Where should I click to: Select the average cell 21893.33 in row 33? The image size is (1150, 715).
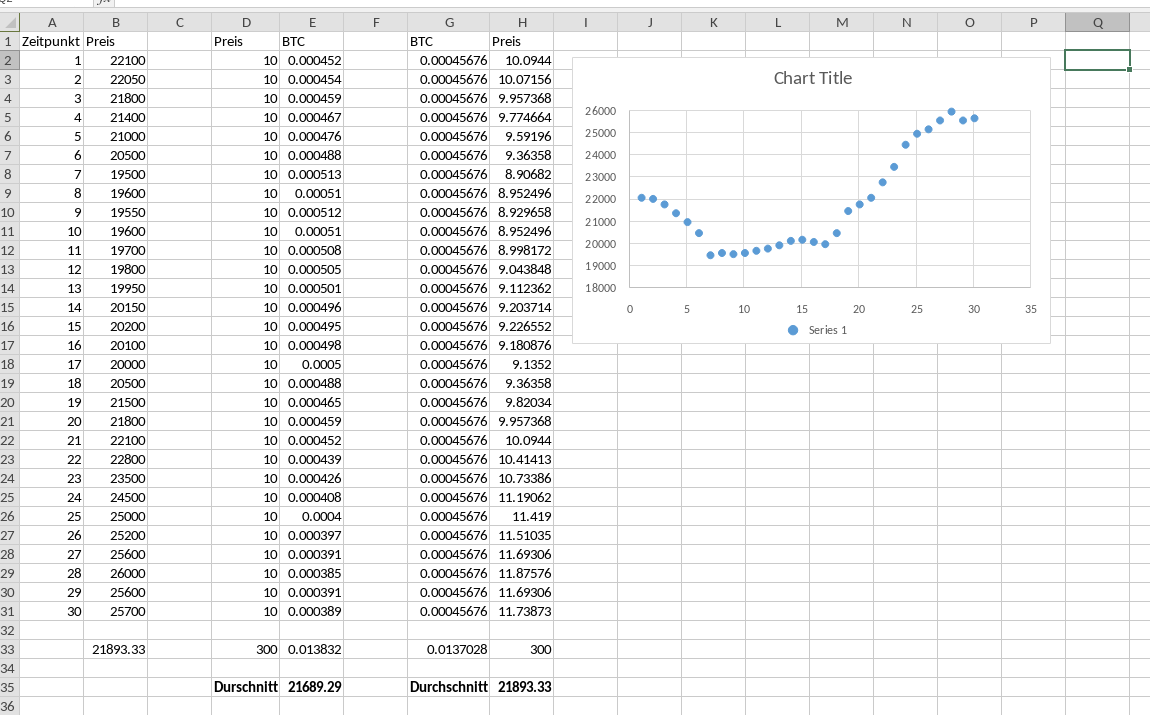(x=116, y=649)
